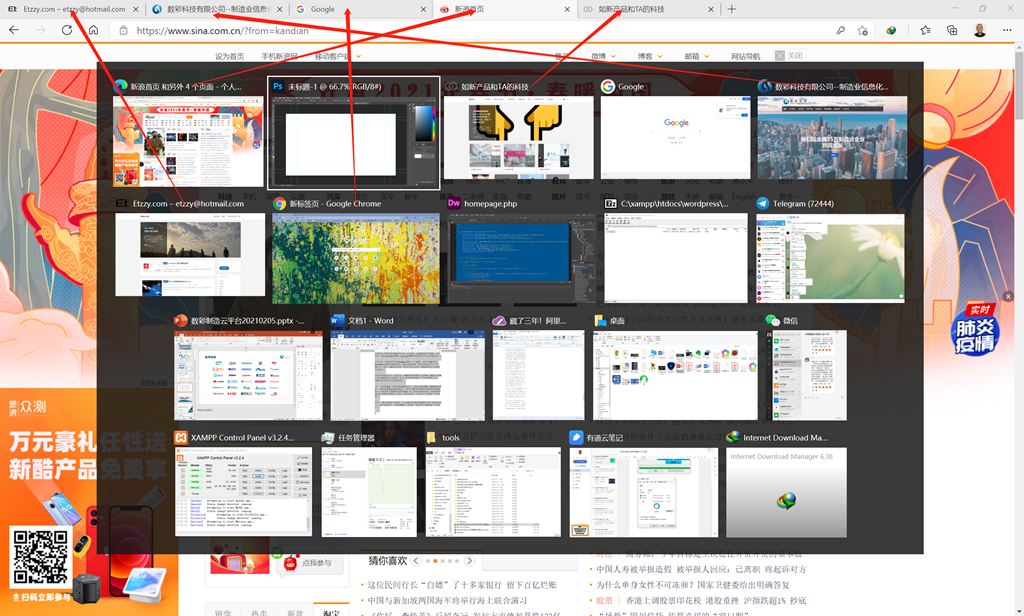Open the 手机新浪网 link
1024x616 pixels.
tap(279, 56)
